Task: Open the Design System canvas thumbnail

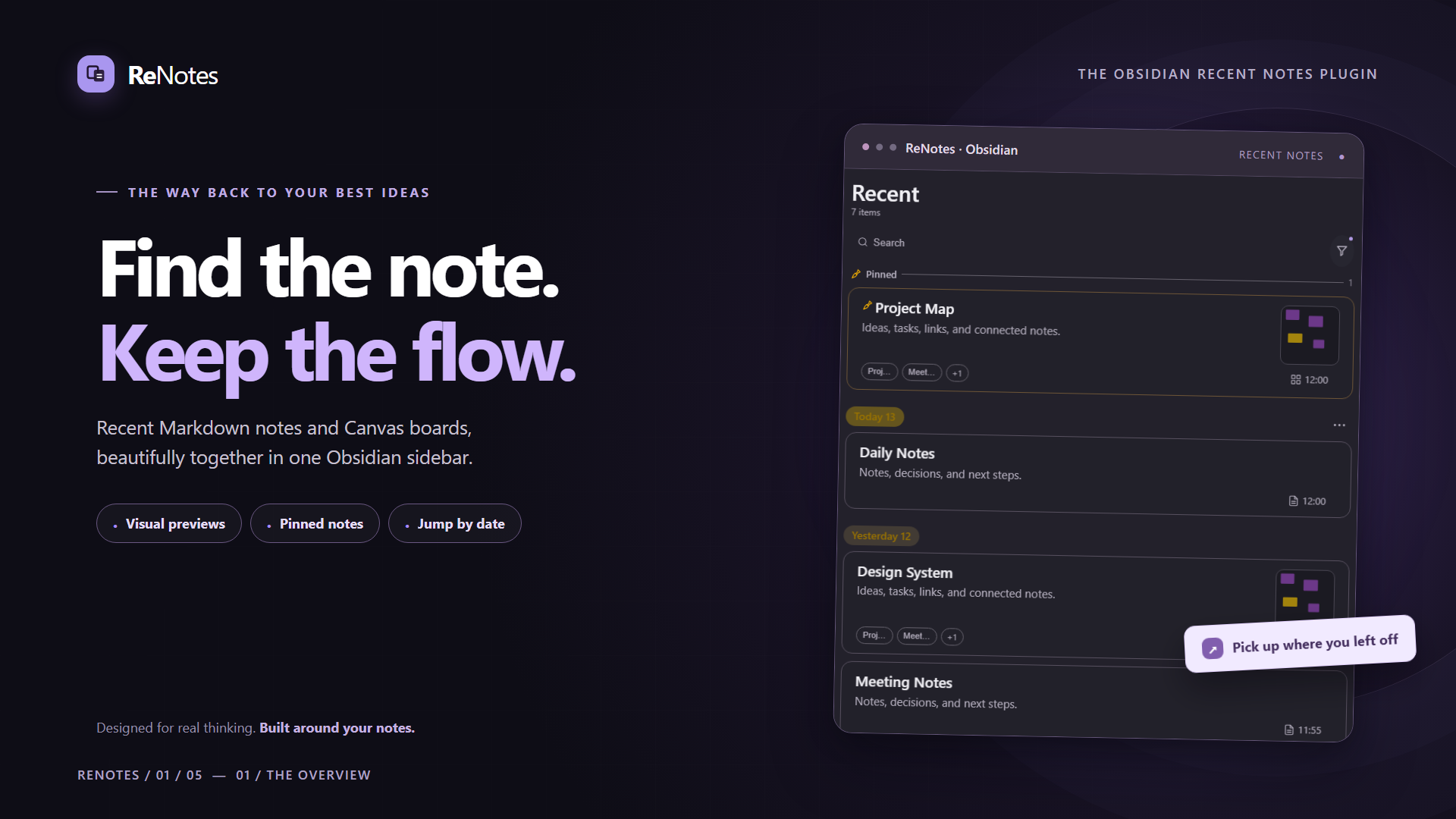Action: pos(1304,597)
